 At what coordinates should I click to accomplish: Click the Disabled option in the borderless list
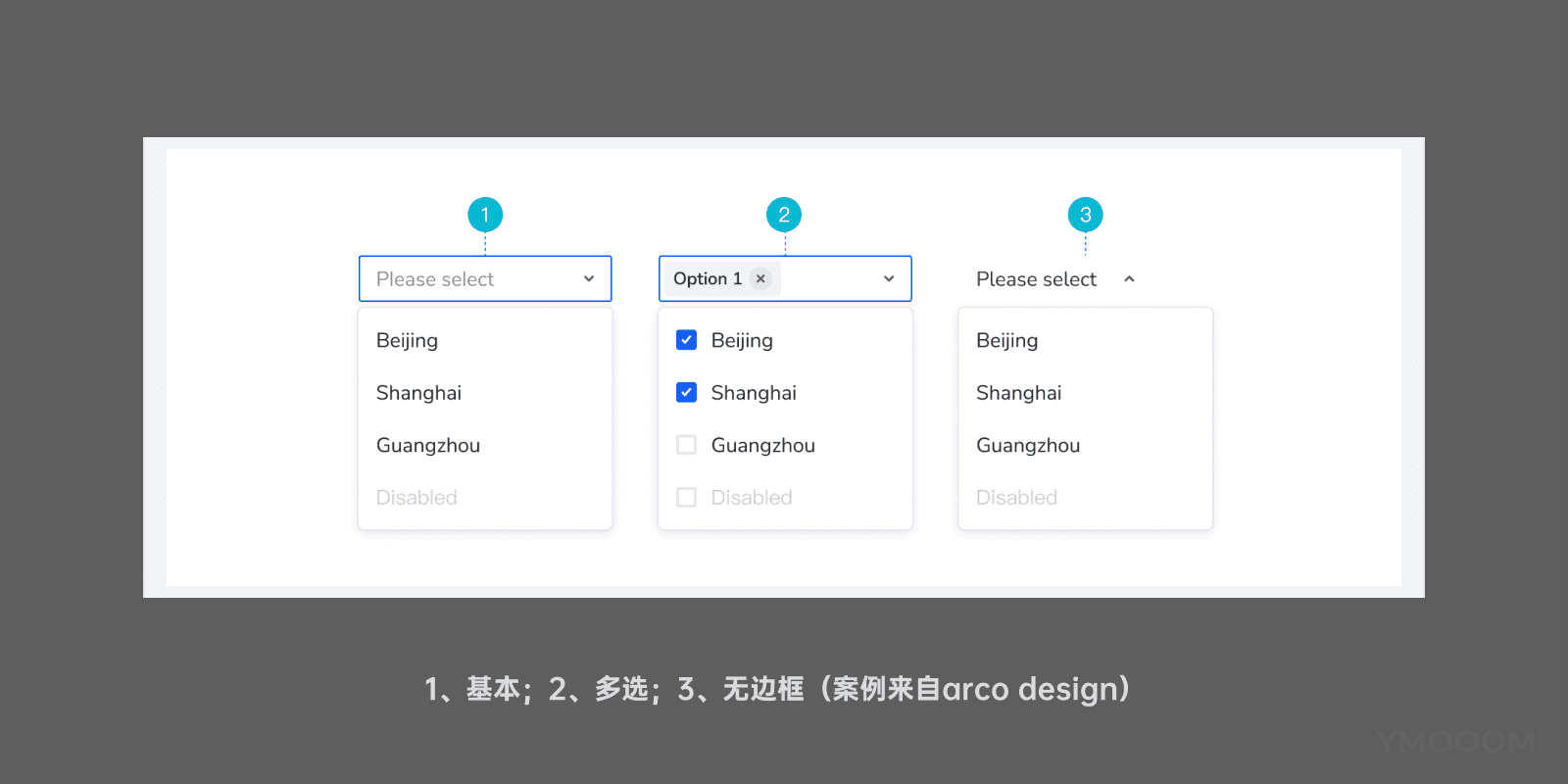[x=1085, y=498]
